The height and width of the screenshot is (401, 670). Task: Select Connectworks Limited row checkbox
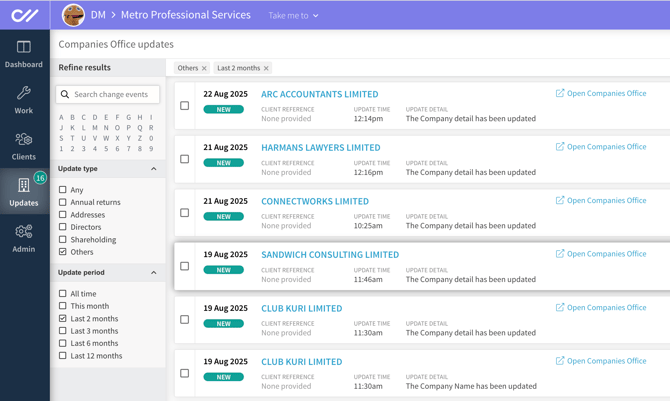coord(185,213)
